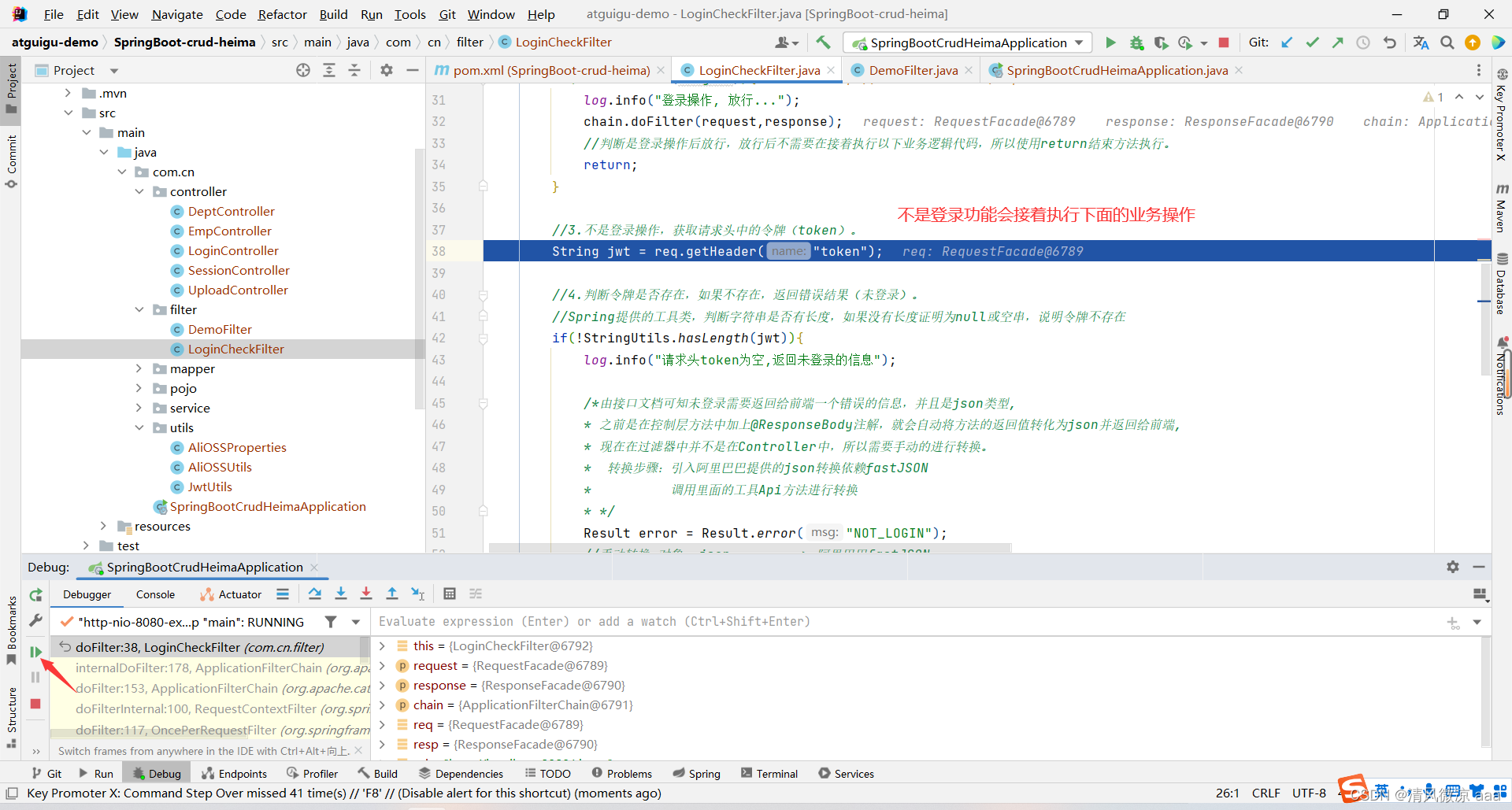Collapse the filter package folder

(x=139, y=309)
